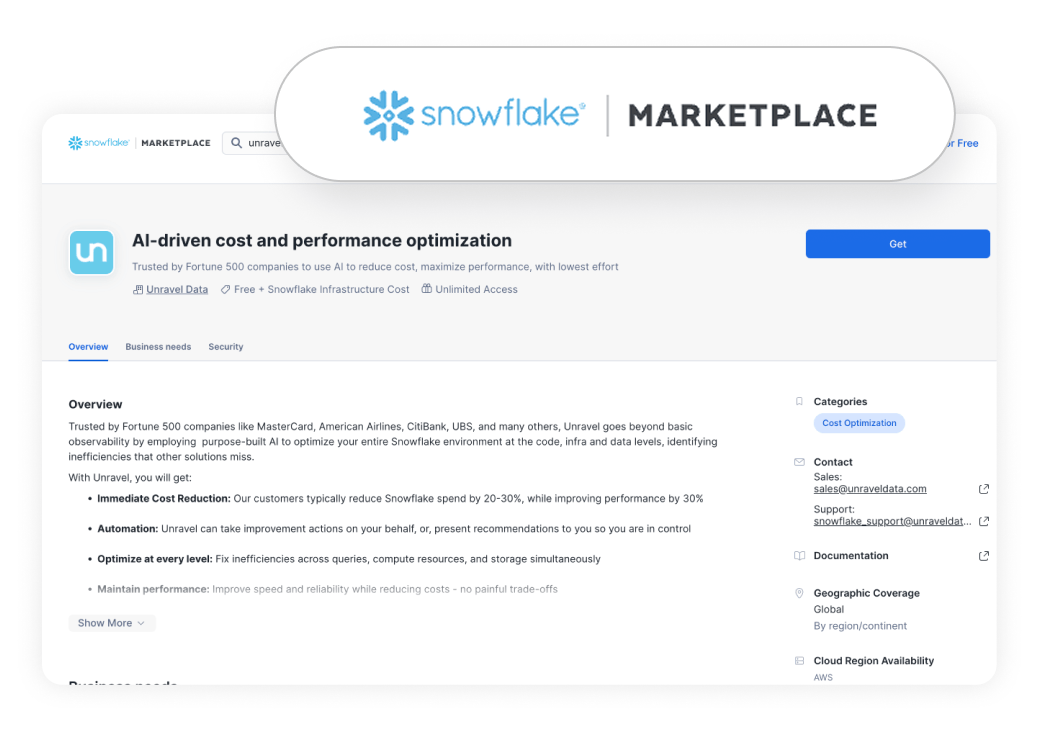This screenshot has width=1040, height=730.
Task: Click the small Snowflake logo in header
Action: tap(99, 143)
